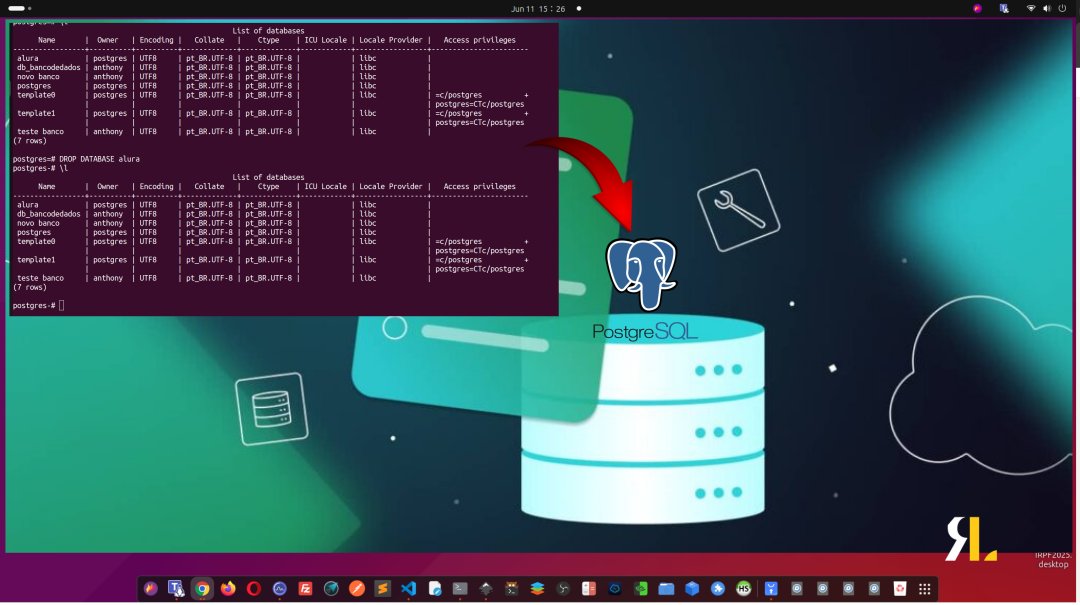Viewport: 1080px width, 605px height.
Task: Launch Google Chrome from the dock
Action: (202, 589)
